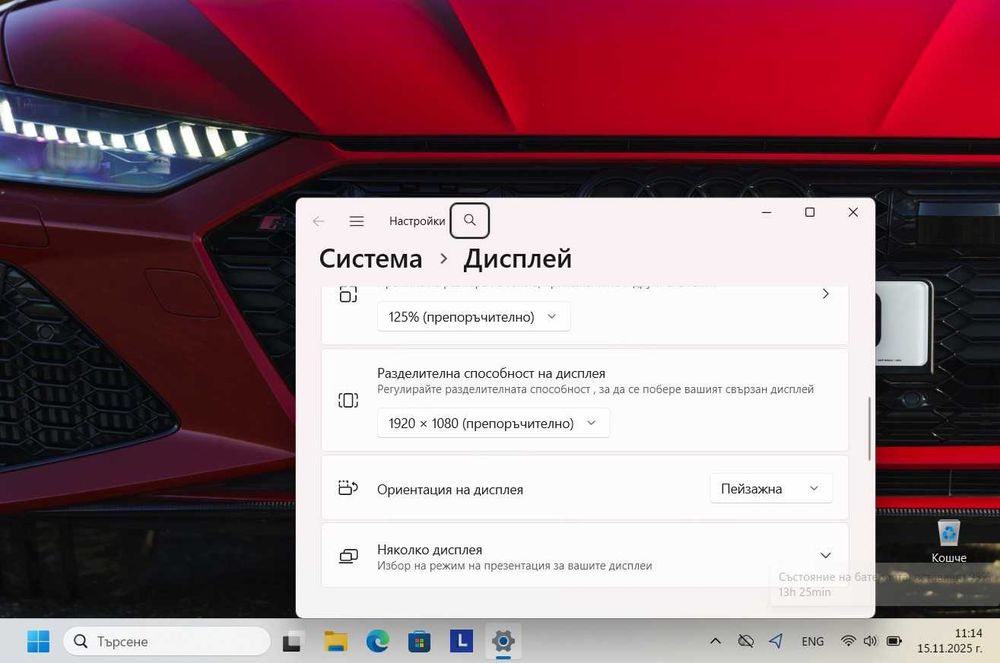Open the 125% scale dropdown
Screen dimensions: 1000x663
(x=473, y=317)
